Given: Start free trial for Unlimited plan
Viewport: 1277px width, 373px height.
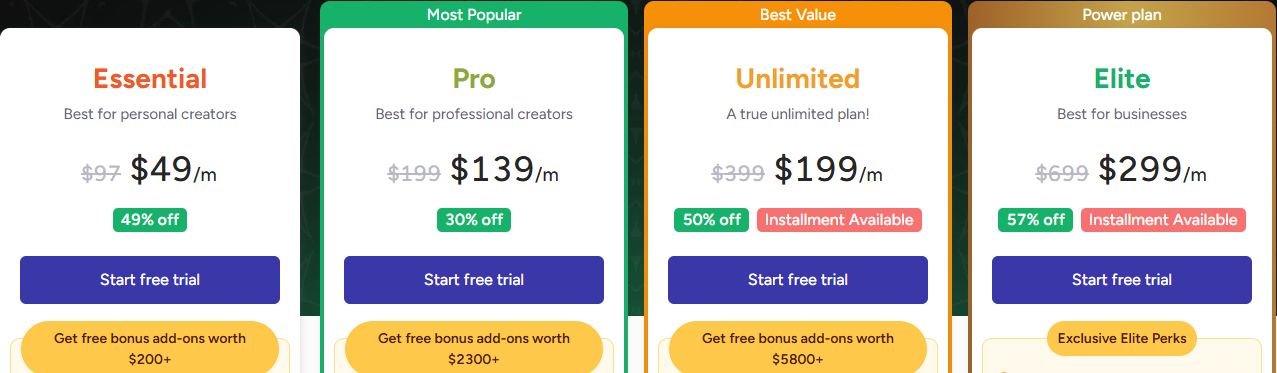Looking at the screenshot, I should (x=798, y=280).
